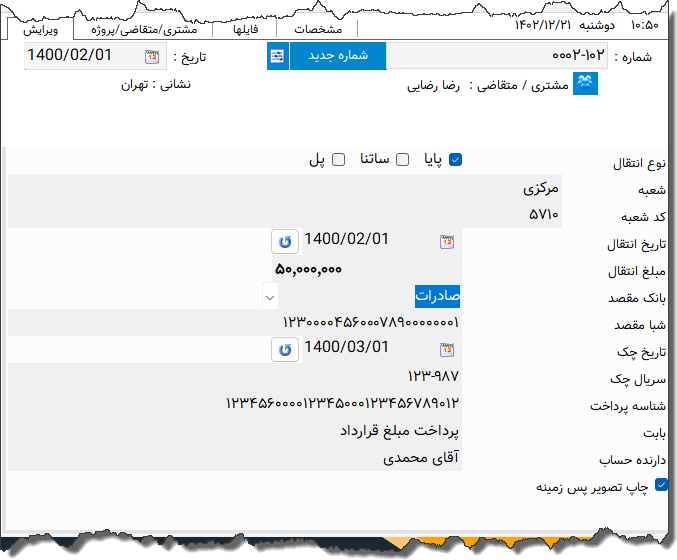Viewport: 677px width, 560px height.
Task: Reset تاریخ انتقال with refresh icon
Action: point(285,241)
